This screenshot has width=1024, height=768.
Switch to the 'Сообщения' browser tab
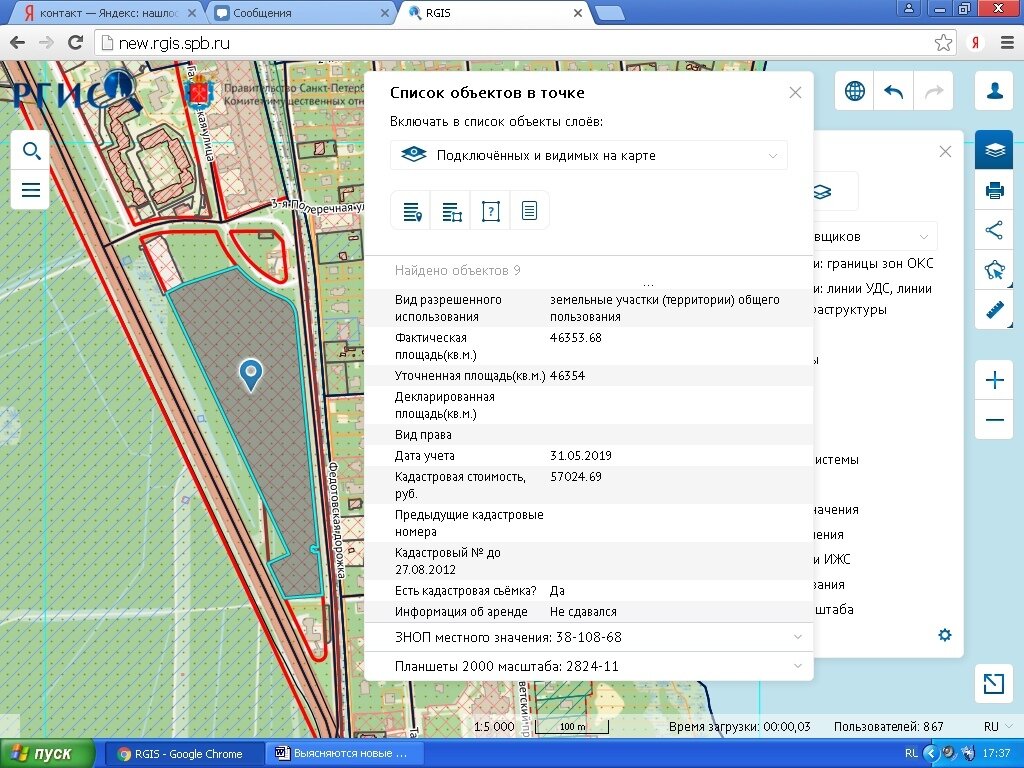click(x=302, y=13)
